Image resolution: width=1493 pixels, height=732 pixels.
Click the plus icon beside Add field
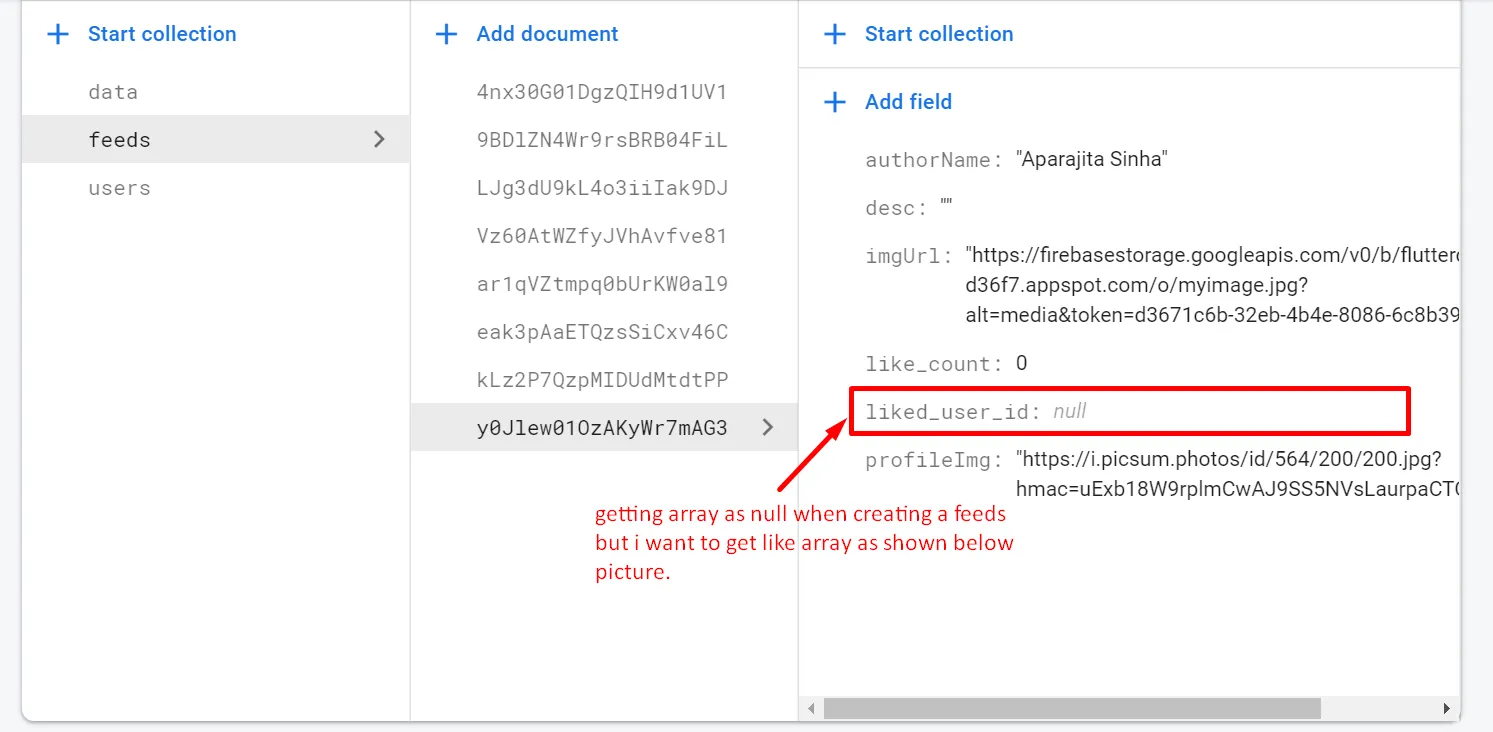click(834, 102)
